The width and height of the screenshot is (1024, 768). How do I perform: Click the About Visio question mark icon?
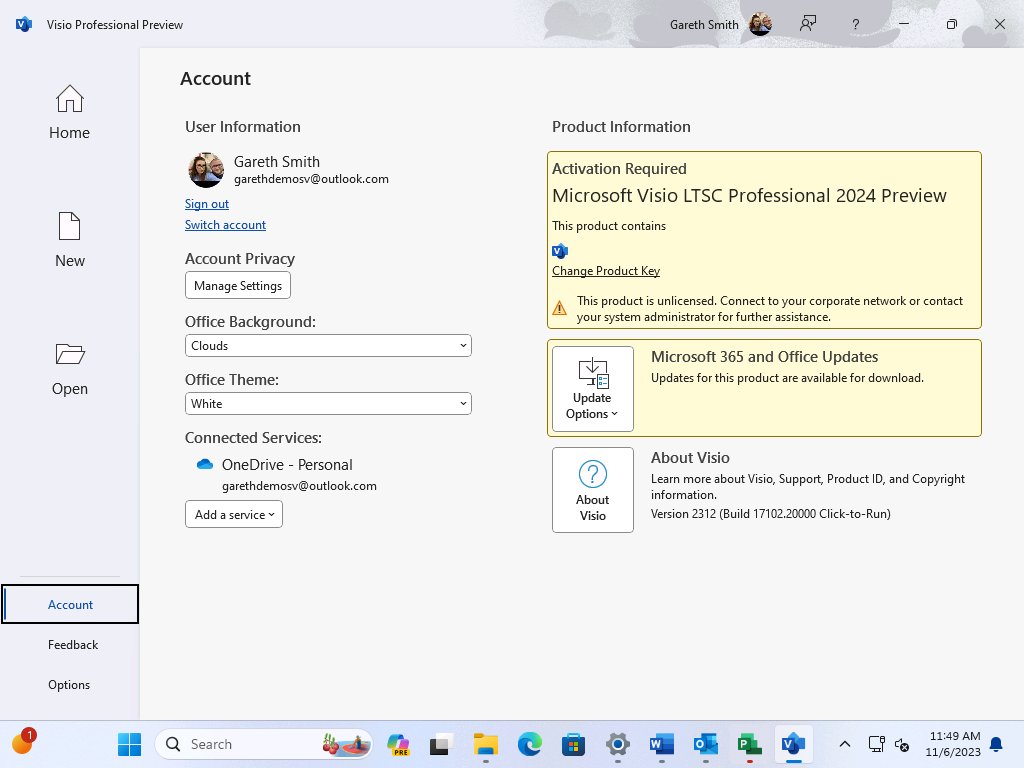[592, 475]
